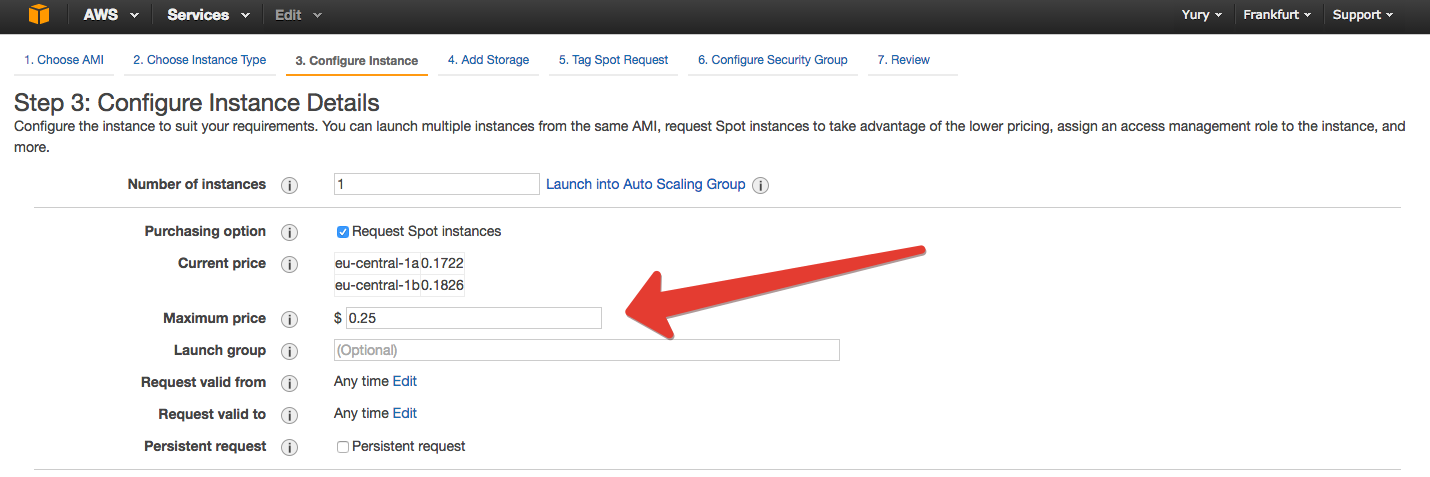Click Launch into Auto Scaling Group link

click(645, 184)
